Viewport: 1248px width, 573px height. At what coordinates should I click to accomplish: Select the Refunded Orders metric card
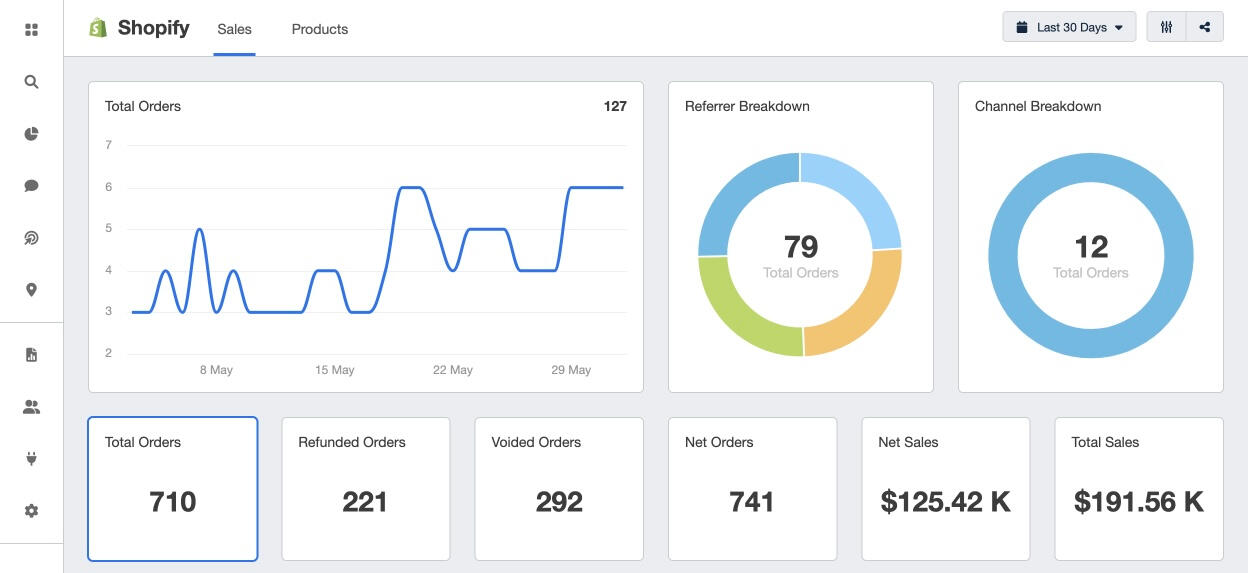(365, 489)
